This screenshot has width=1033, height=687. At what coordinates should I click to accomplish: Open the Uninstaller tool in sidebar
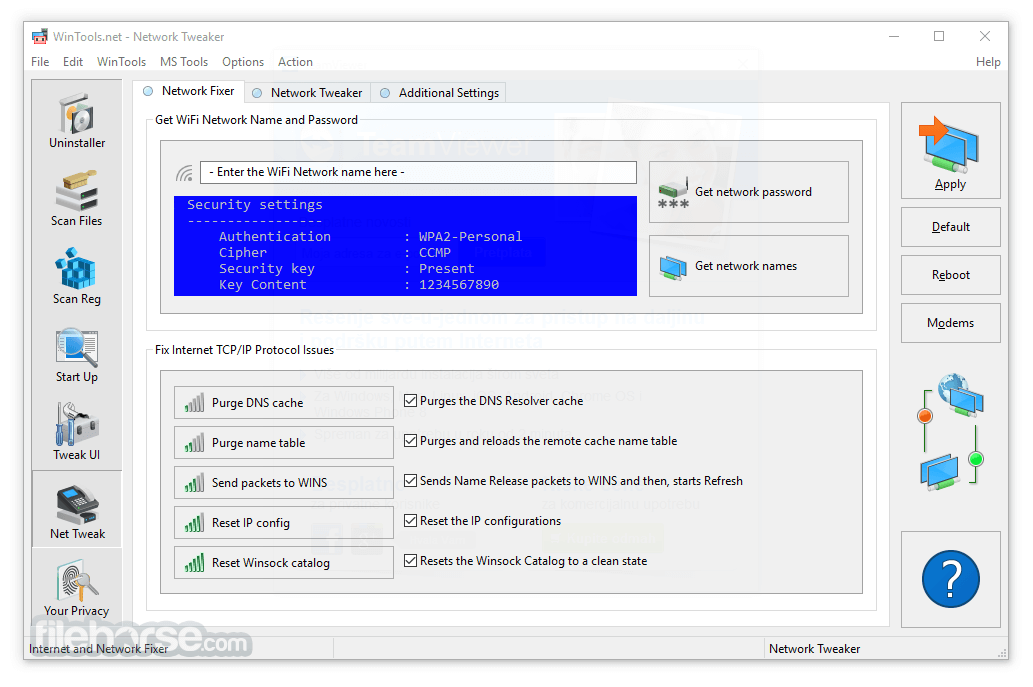(x=76, y=121)
